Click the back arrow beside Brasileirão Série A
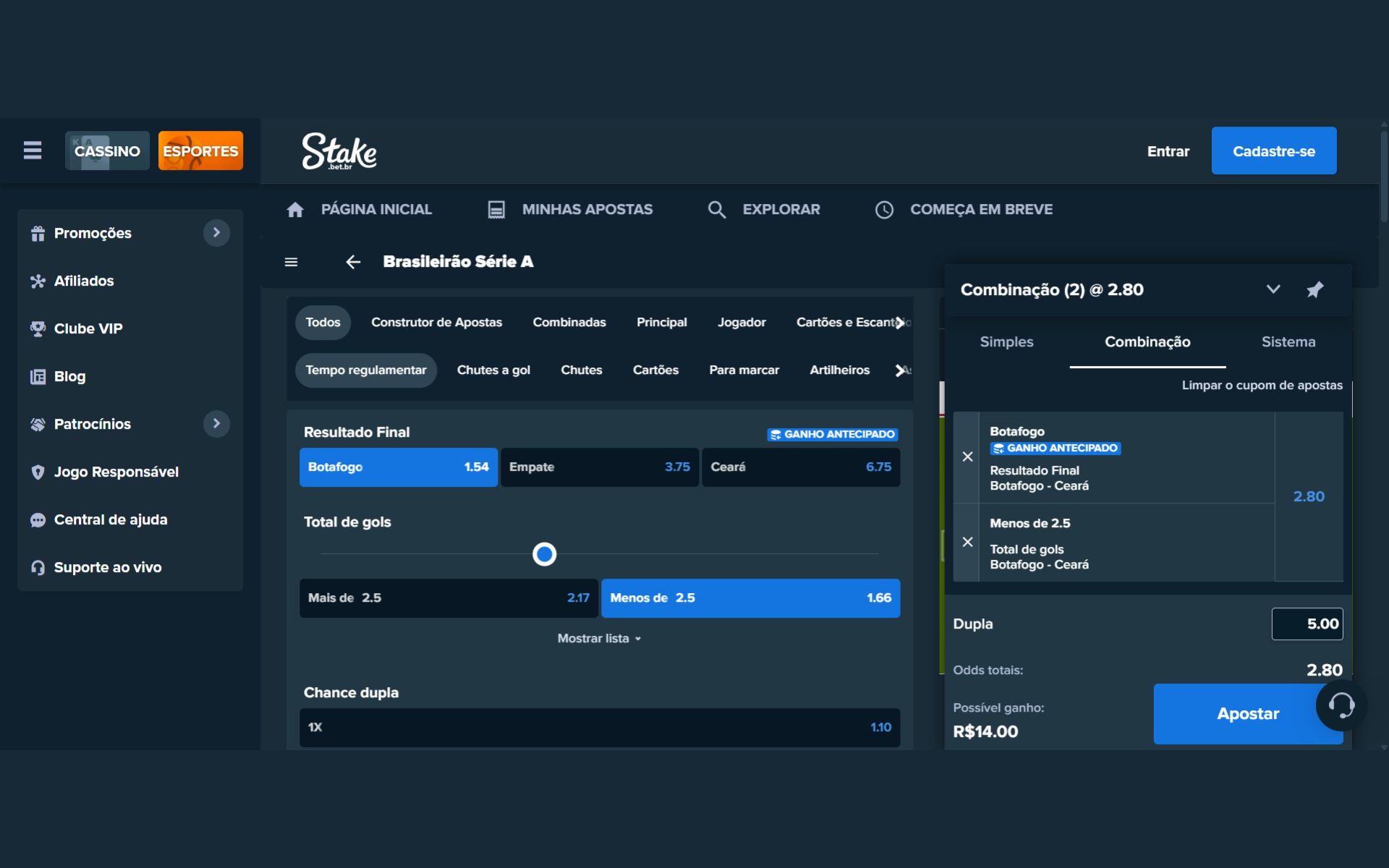Image resolution: width=1389 pixels, height=868 pixels. click(353, 262)
